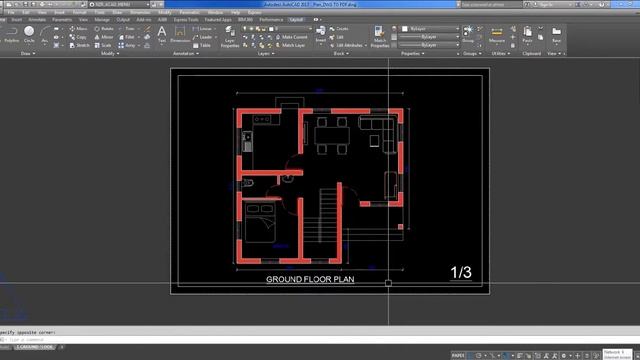Screen dimensions: 640x360
Task: Open the ByLayer object color dropdown
Action: click(457, 29)
